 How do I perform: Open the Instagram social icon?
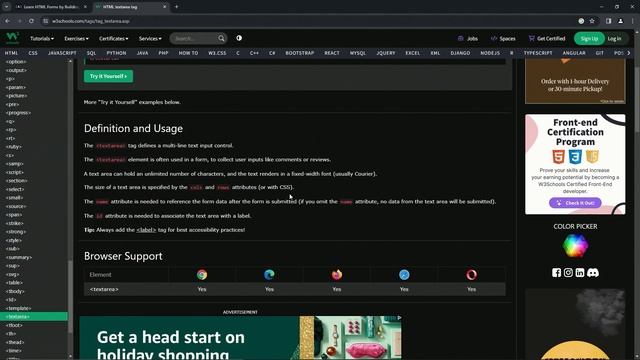tap(568, 273)
